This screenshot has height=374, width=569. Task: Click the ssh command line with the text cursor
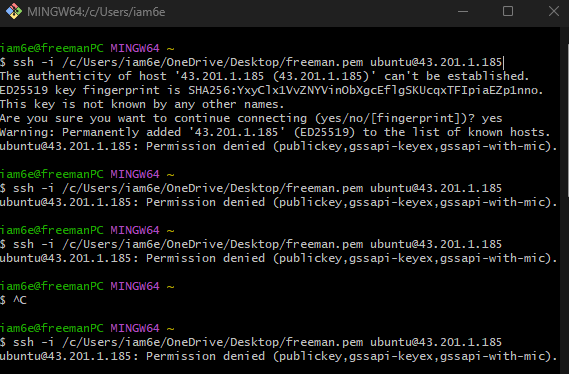coord(252,62)
